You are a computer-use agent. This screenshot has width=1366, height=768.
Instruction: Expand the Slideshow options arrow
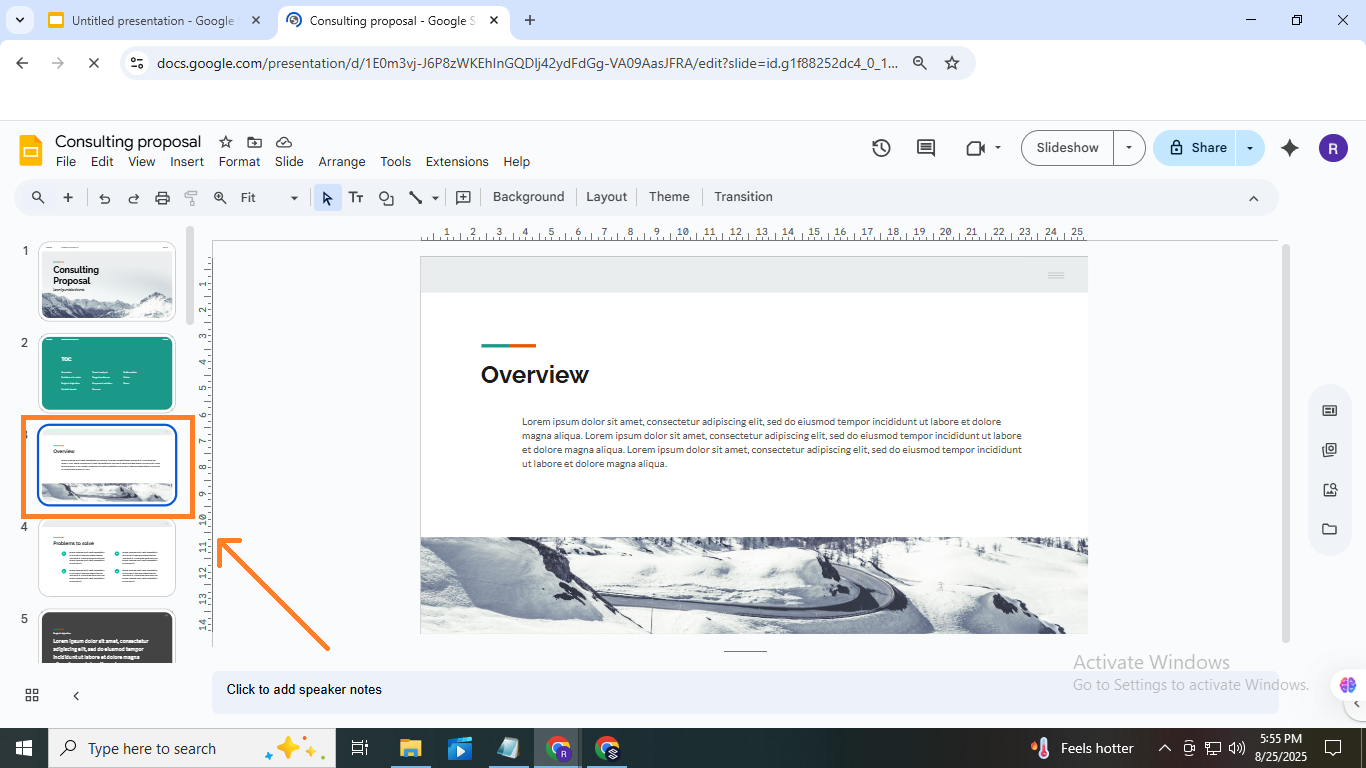tap(1129, 148)
